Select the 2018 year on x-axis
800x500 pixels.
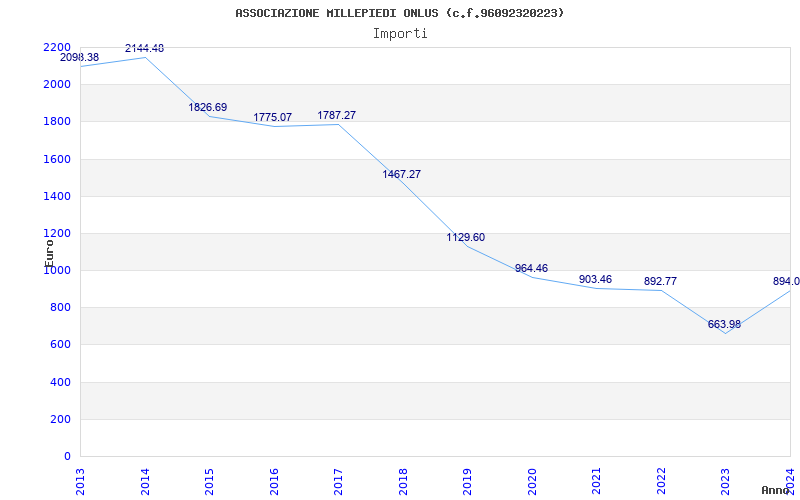(x=403, y=480)
